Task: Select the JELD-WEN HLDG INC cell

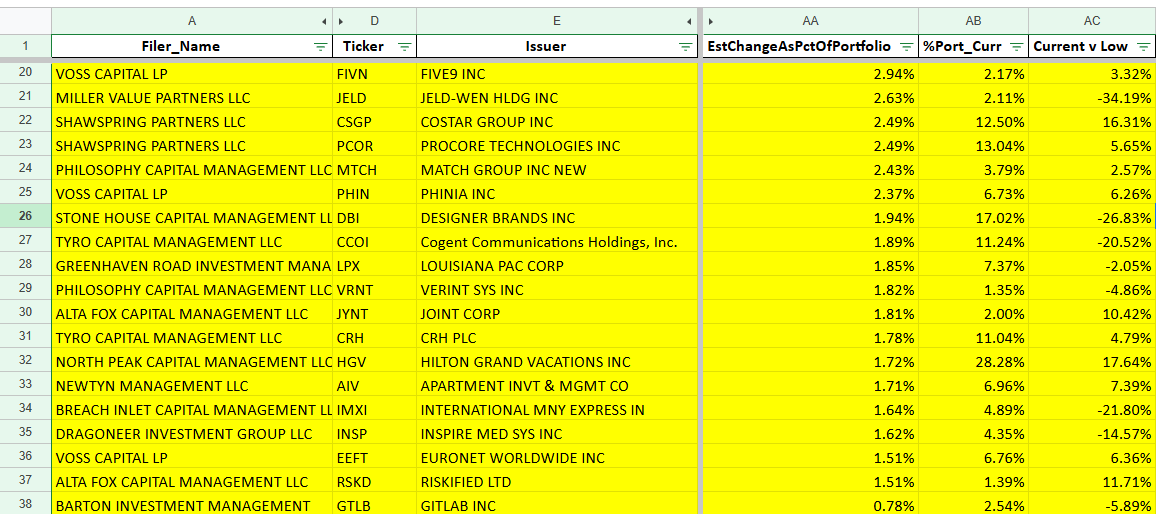Action: [557, 97]
